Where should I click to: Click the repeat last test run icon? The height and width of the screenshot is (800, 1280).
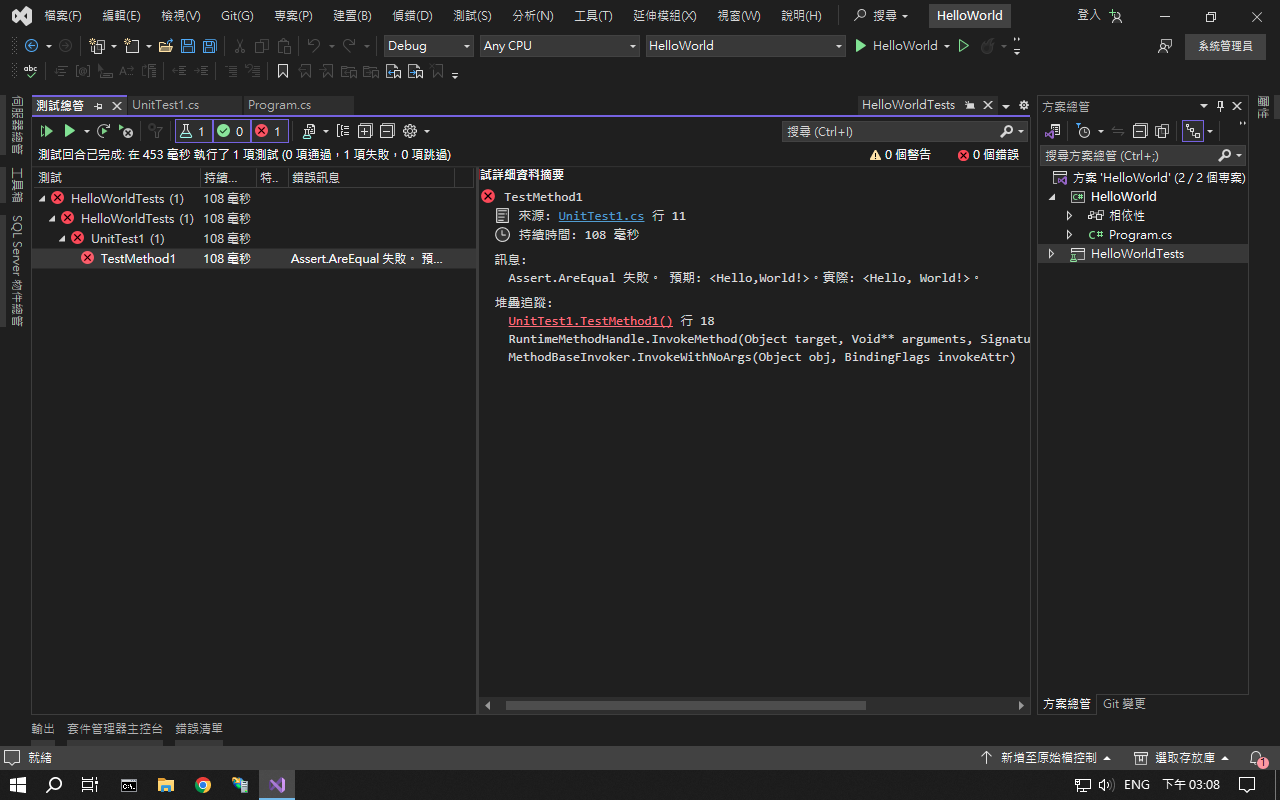click(x=103, y=131)
